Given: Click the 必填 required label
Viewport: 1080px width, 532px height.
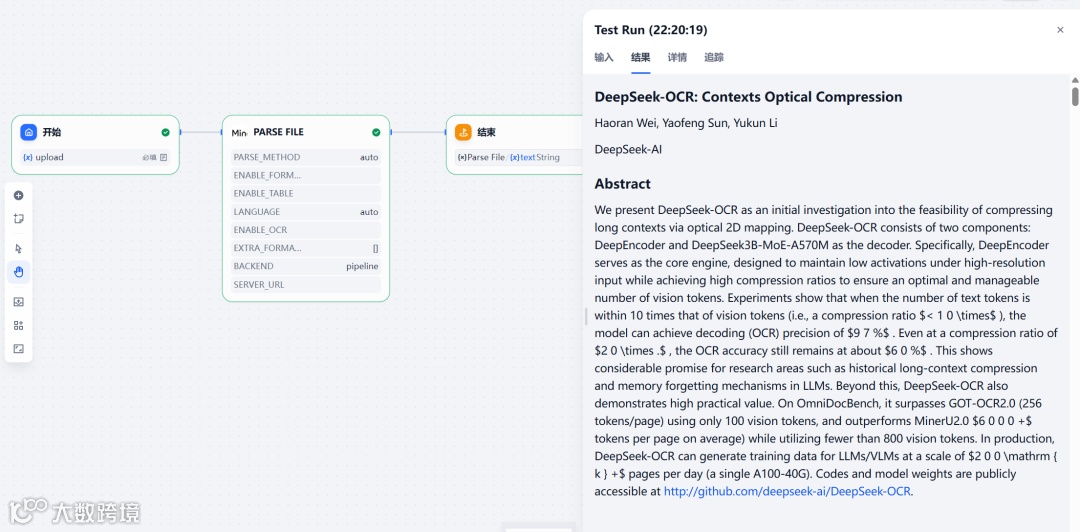Looking at the screenshot, I should click(149, 157).
